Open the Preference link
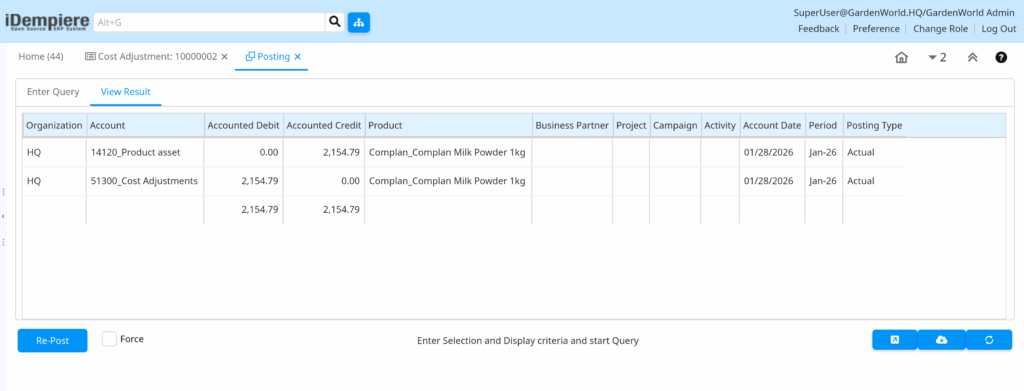The width and height of the screenshot is (1024, 391). (876, 29)
